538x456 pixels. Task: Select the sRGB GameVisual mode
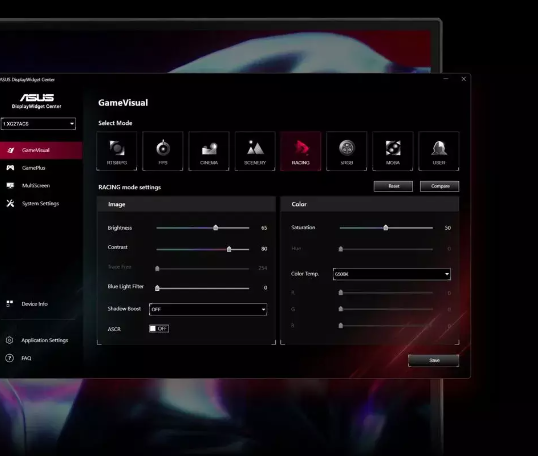pyautogui.click(x=347, y=151)
